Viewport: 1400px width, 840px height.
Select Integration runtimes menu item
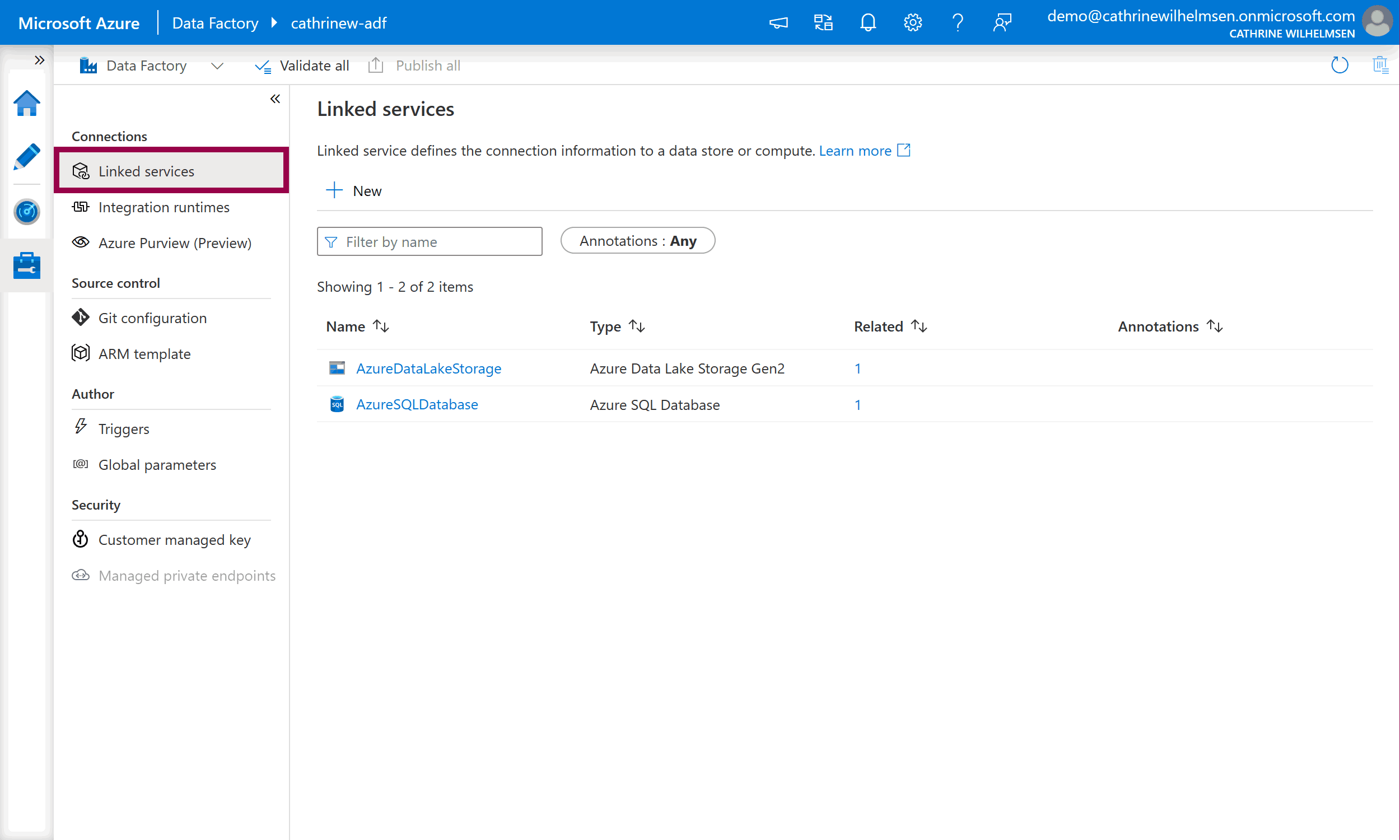tap(164, 207)
